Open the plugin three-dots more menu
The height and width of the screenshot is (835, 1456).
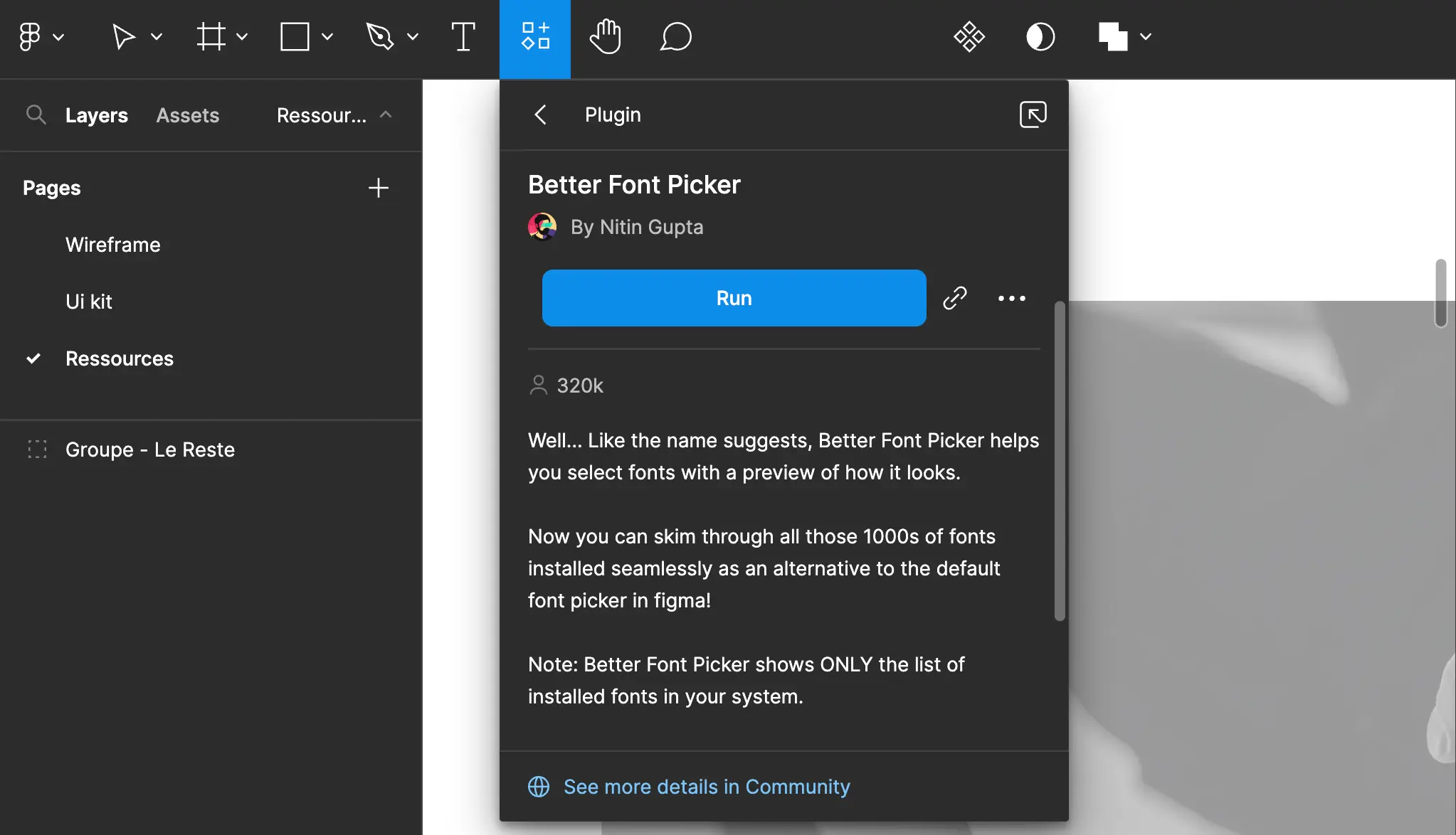1012,298
